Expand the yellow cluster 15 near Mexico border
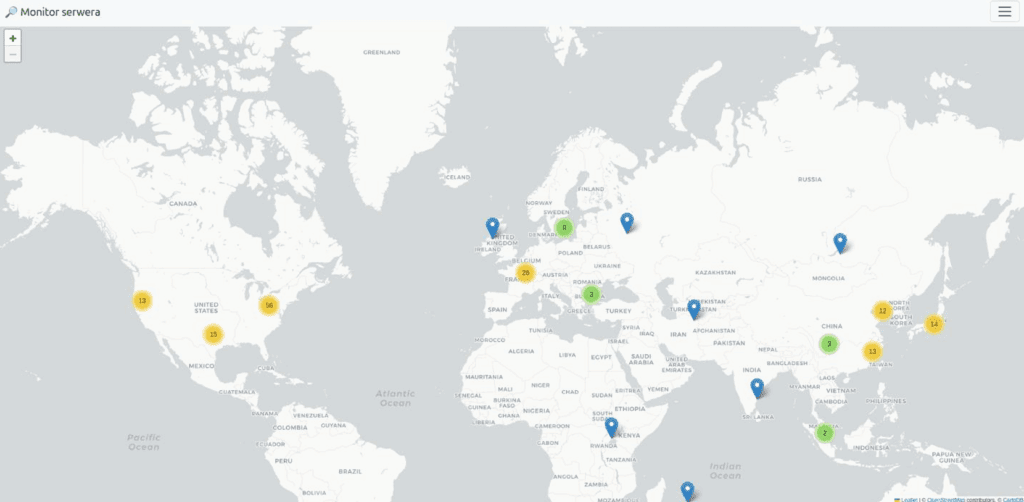 213,334
